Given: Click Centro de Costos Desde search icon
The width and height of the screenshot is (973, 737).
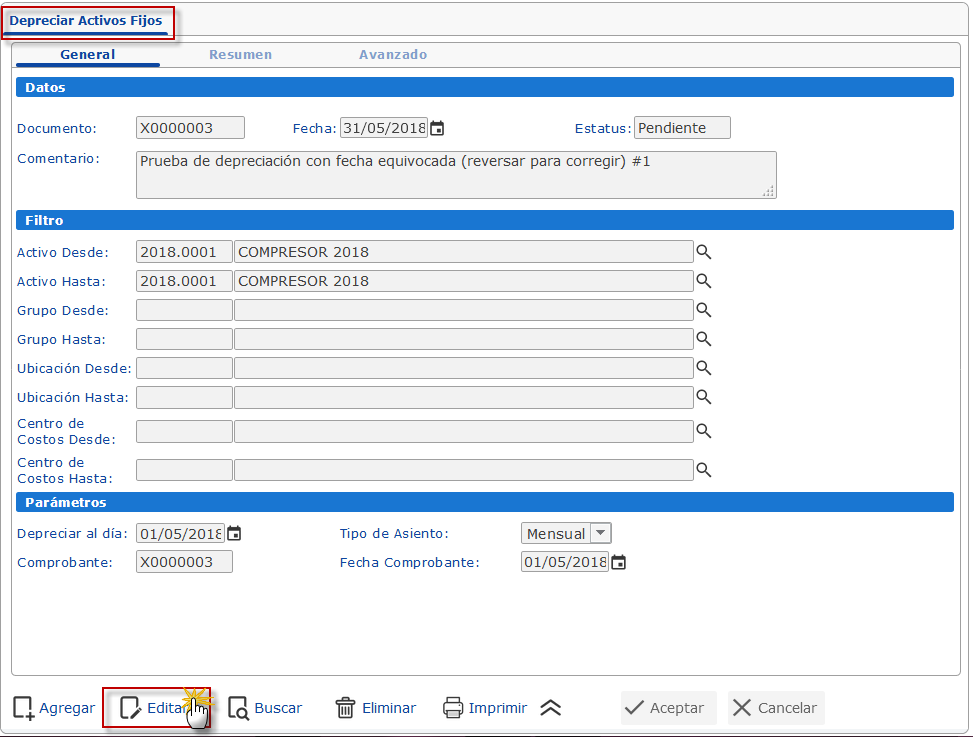Looking at the screenshot, I should (704, 431).
